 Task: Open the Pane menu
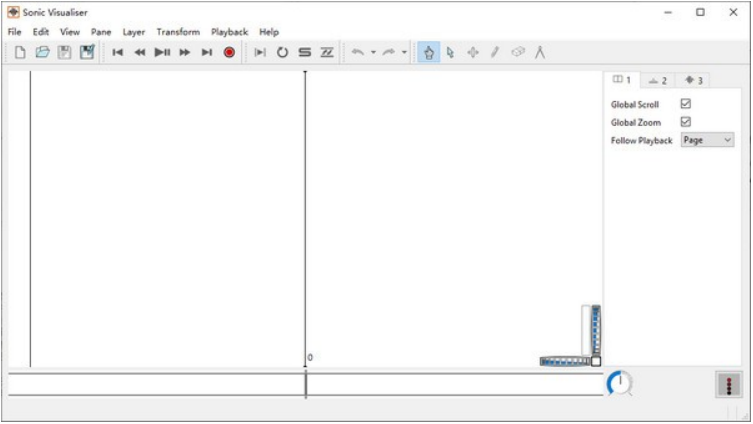(101, 32)
